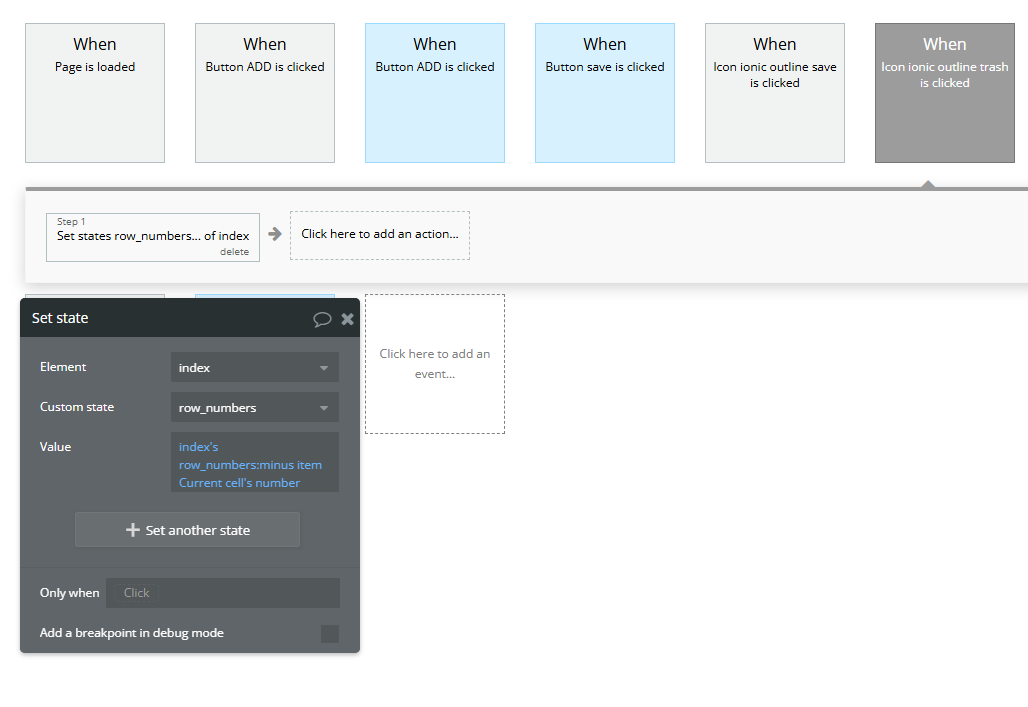Click the Only when condition field

(x=223, y=593)
